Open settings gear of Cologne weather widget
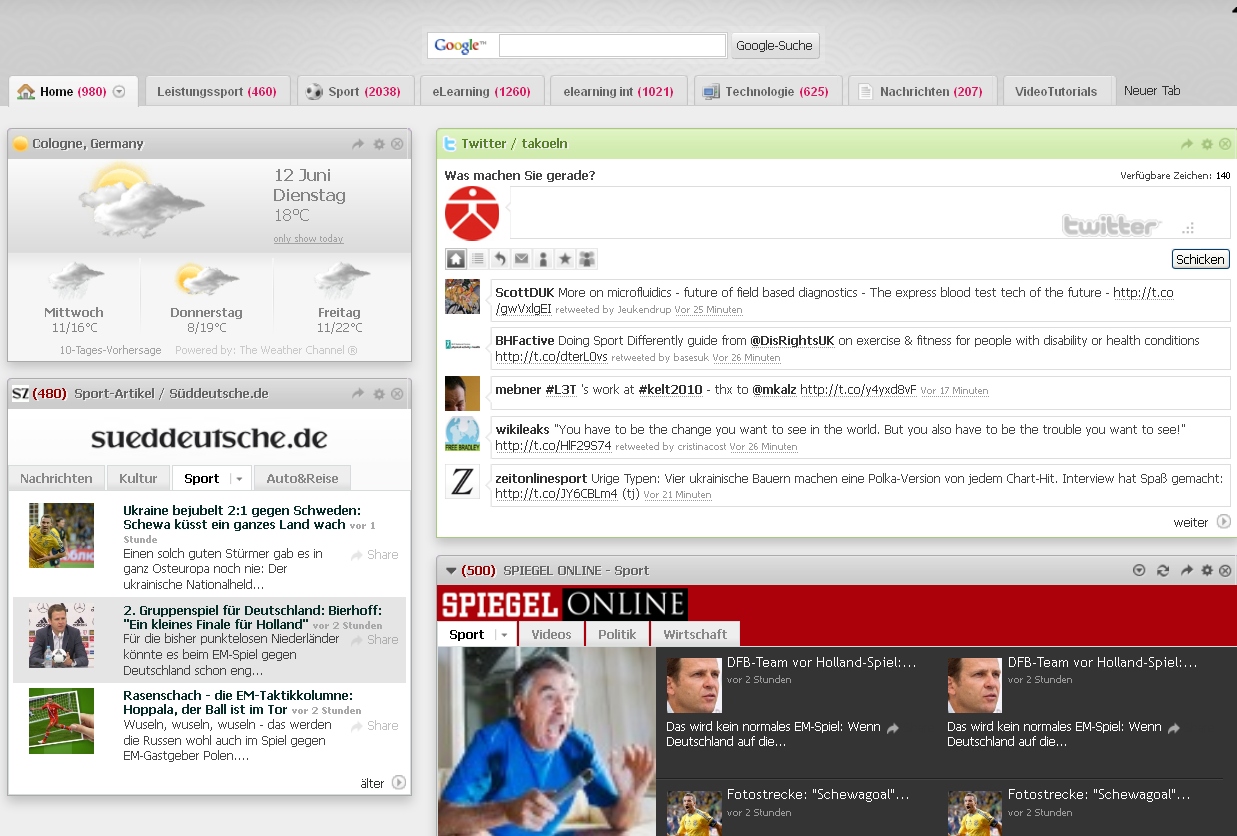The image size is (1237, 836). pos(379,144)
